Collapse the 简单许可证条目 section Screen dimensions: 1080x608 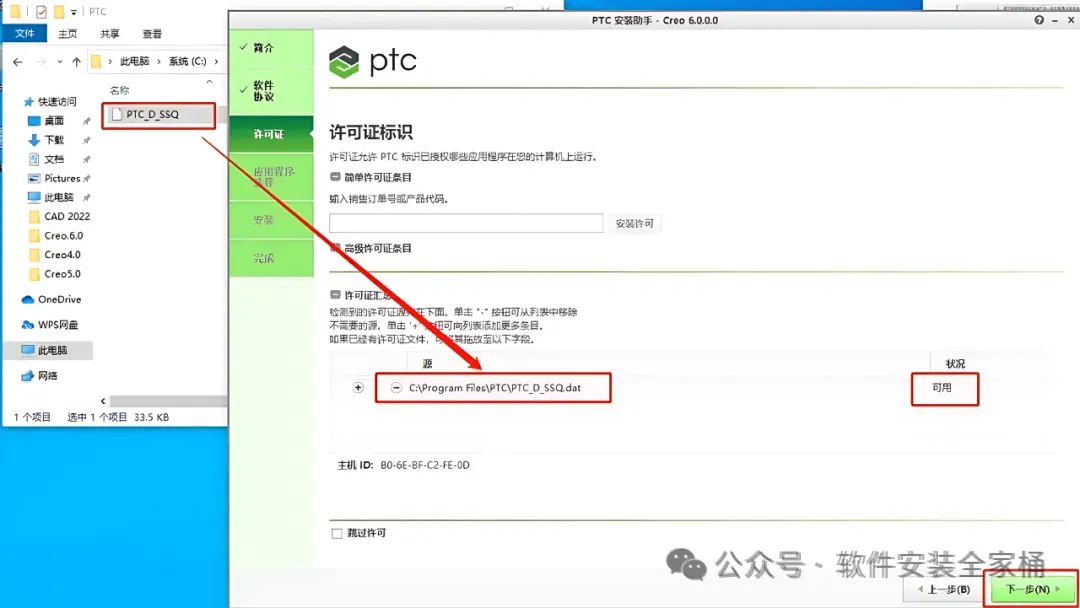coord(335,177)
